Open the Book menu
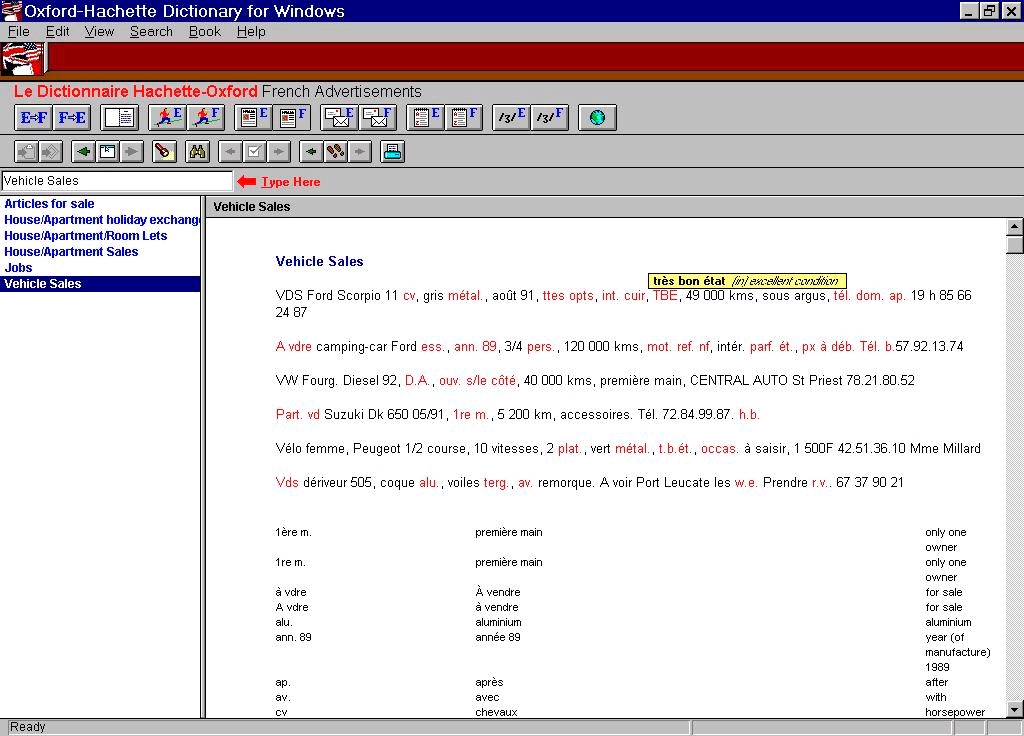The width and height of the screenshot is (1024, 736). point(204,31)
